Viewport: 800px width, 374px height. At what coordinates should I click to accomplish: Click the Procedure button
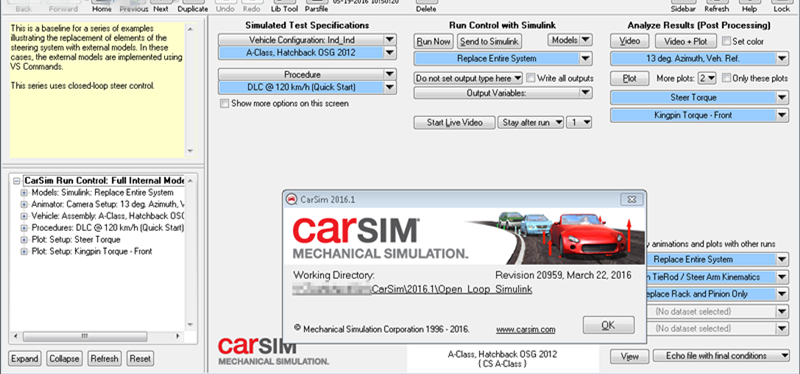tap(301, 74)
